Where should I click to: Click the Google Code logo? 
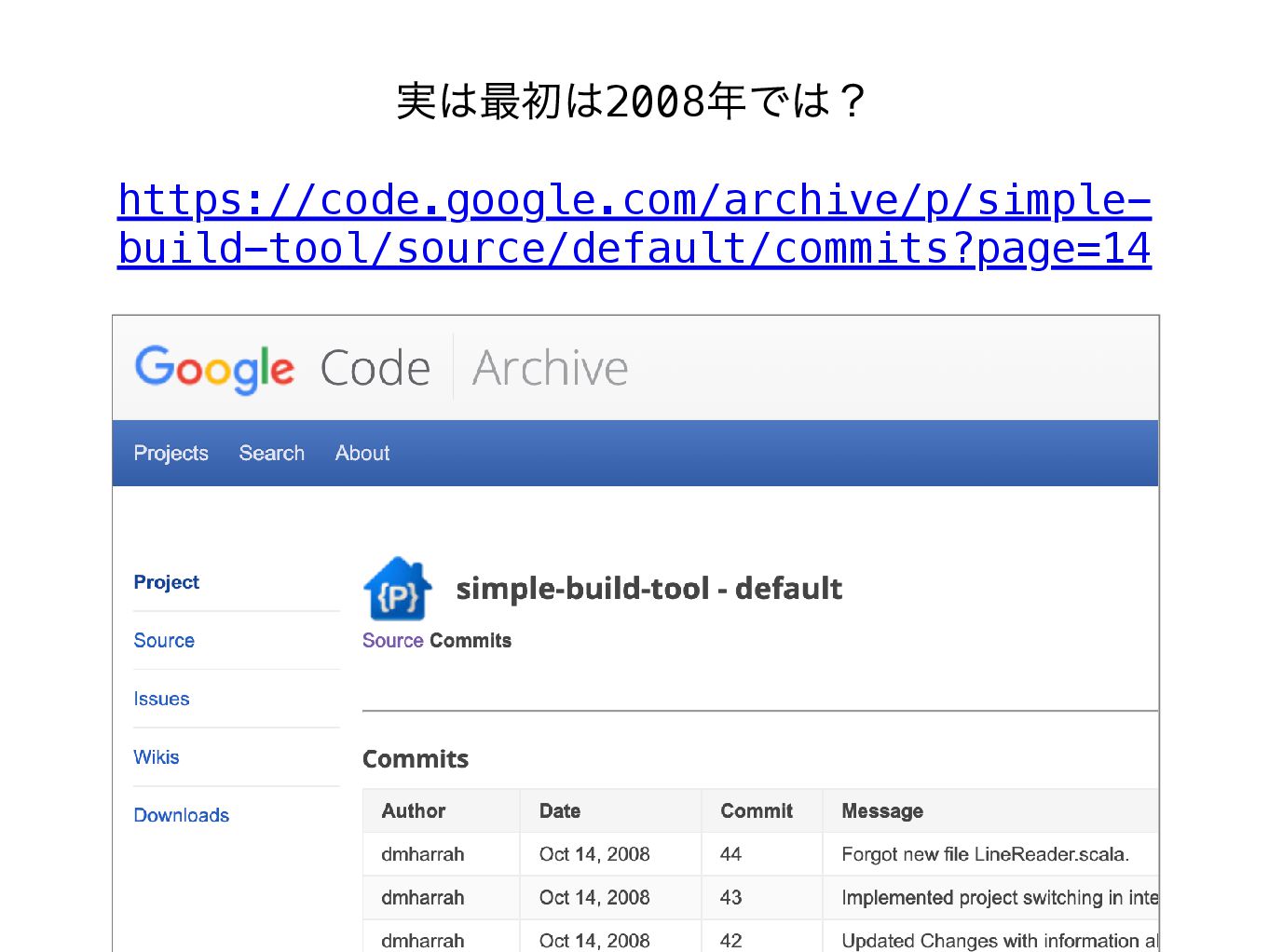[282, 369]
